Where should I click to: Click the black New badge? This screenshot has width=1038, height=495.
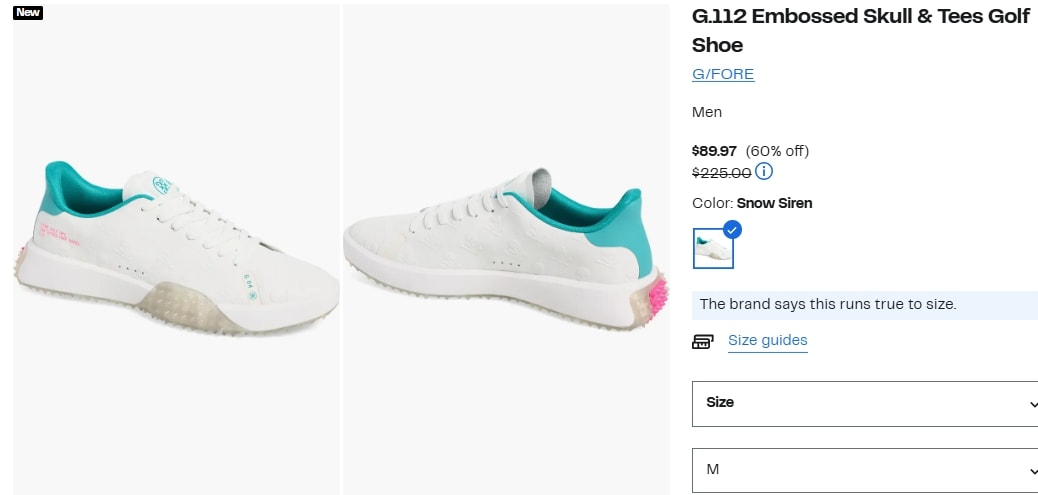pos(28,13)
